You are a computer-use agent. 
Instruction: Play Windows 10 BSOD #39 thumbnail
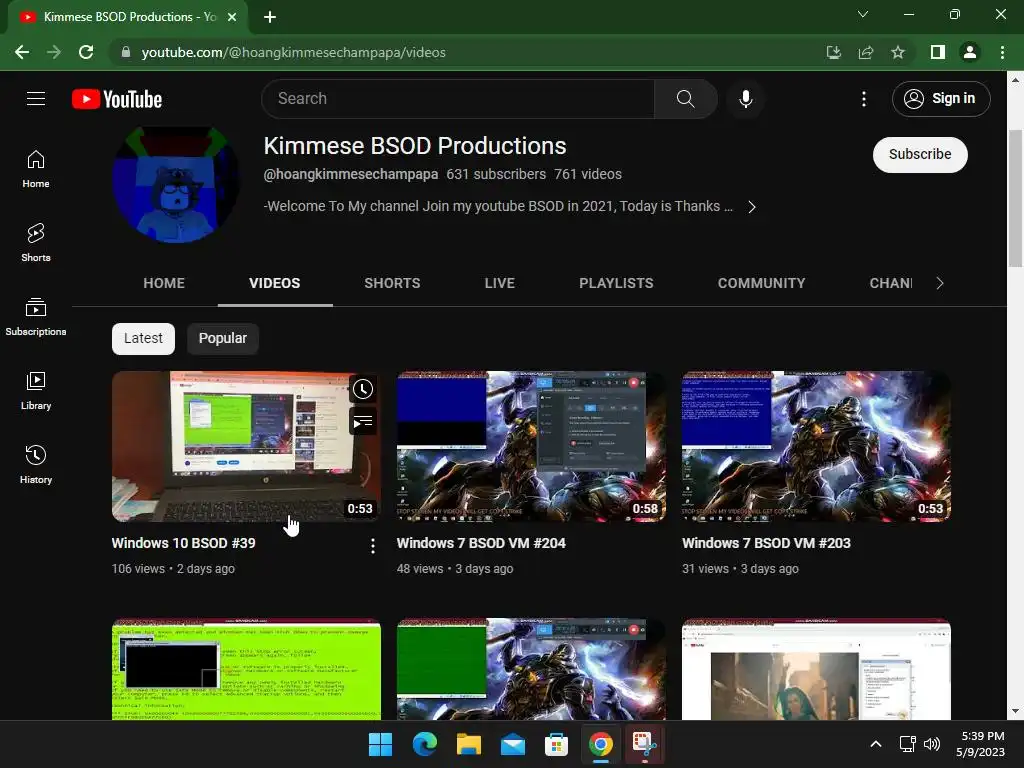246,447
